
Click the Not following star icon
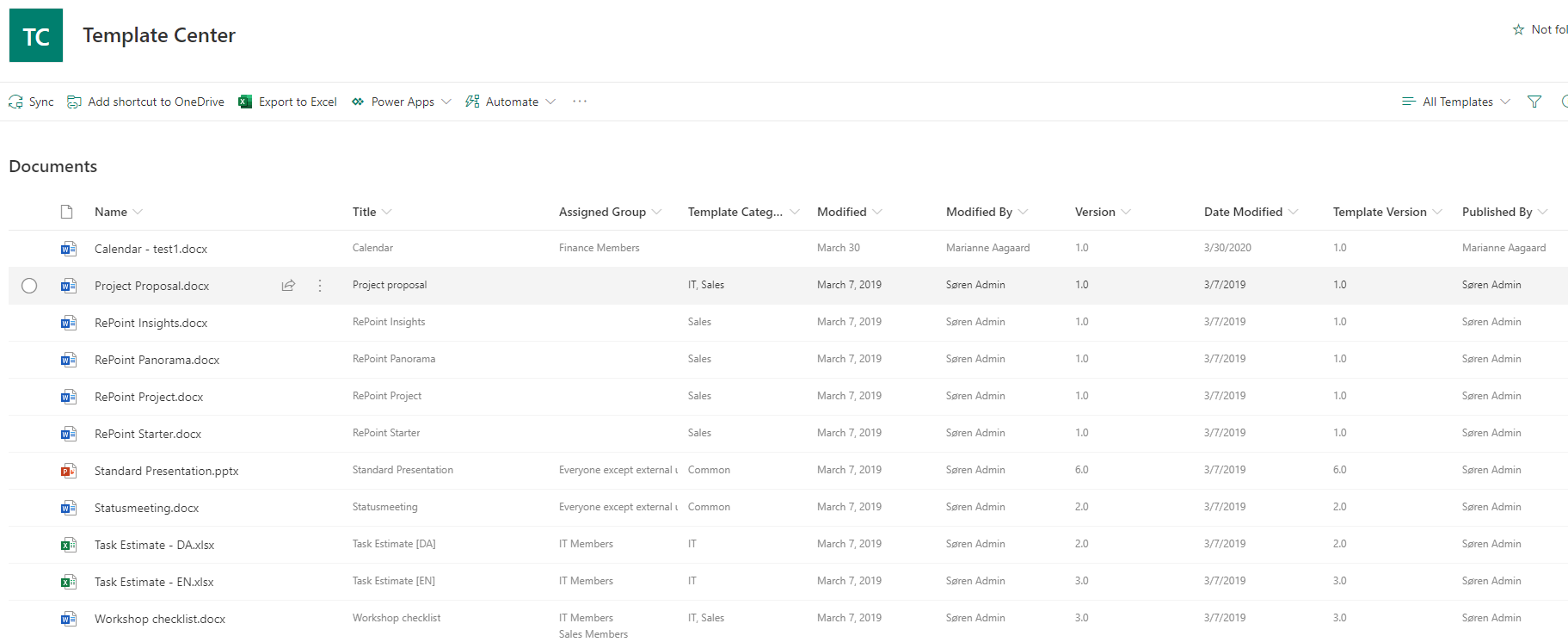[x=1519, y=29]
